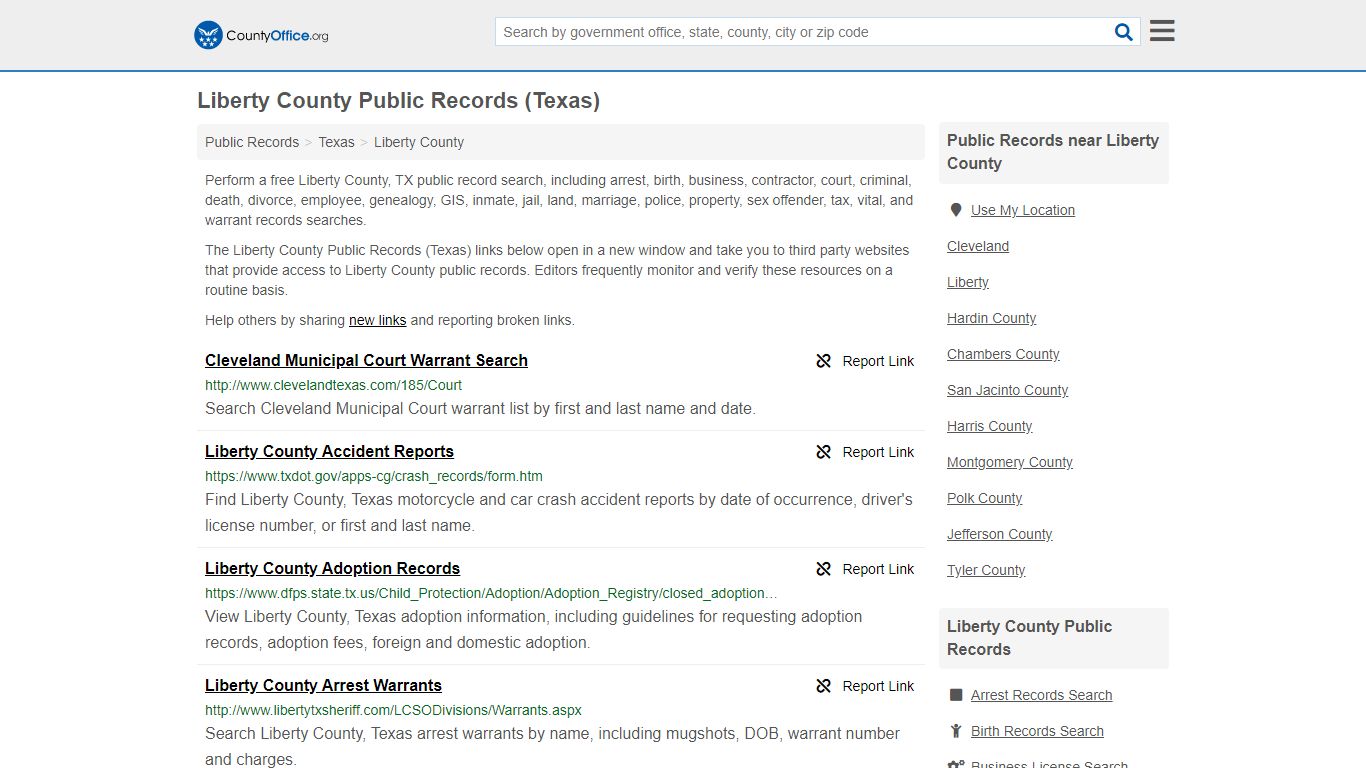
Task: Open Tyler County link
Action: 986,570
